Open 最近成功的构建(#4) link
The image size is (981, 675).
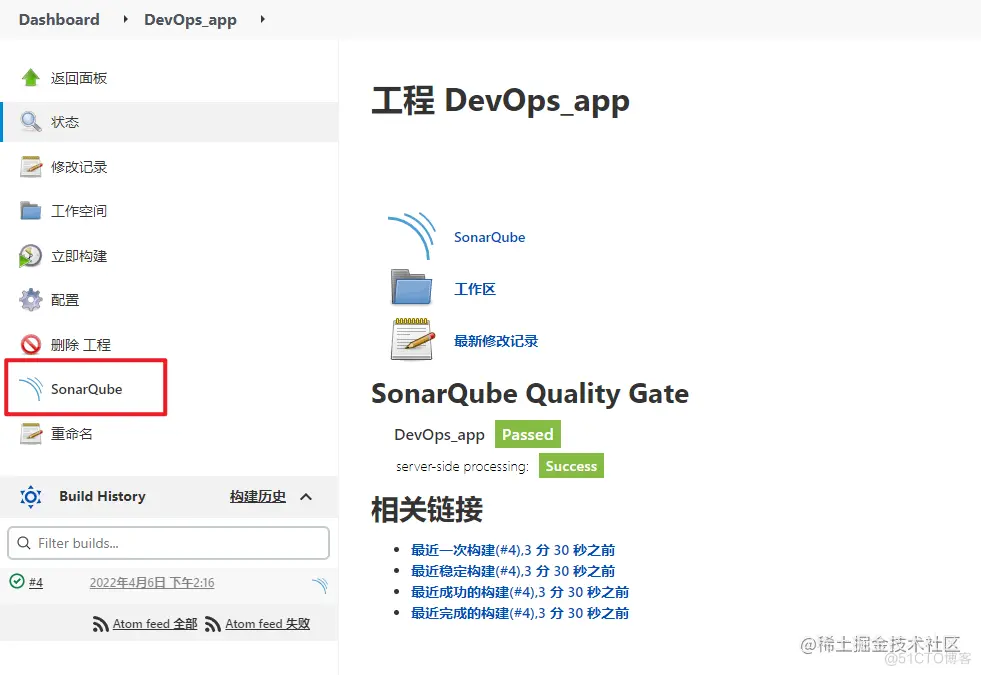[520, 592]
